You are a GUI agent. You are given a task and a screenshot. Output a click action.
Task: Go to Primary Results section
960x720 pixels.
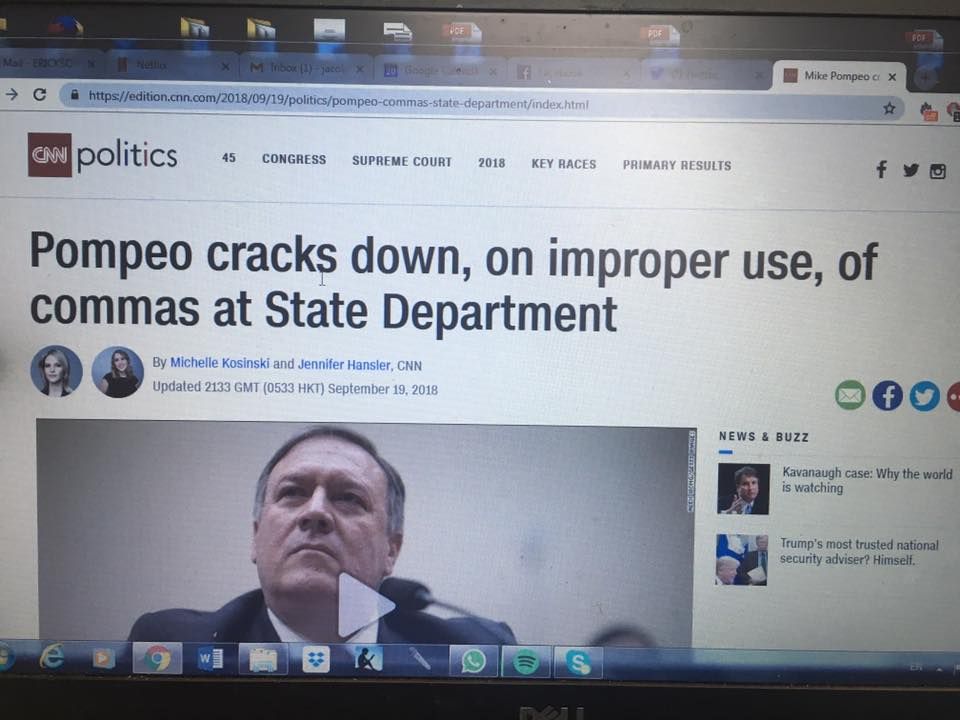pos(677,165)
